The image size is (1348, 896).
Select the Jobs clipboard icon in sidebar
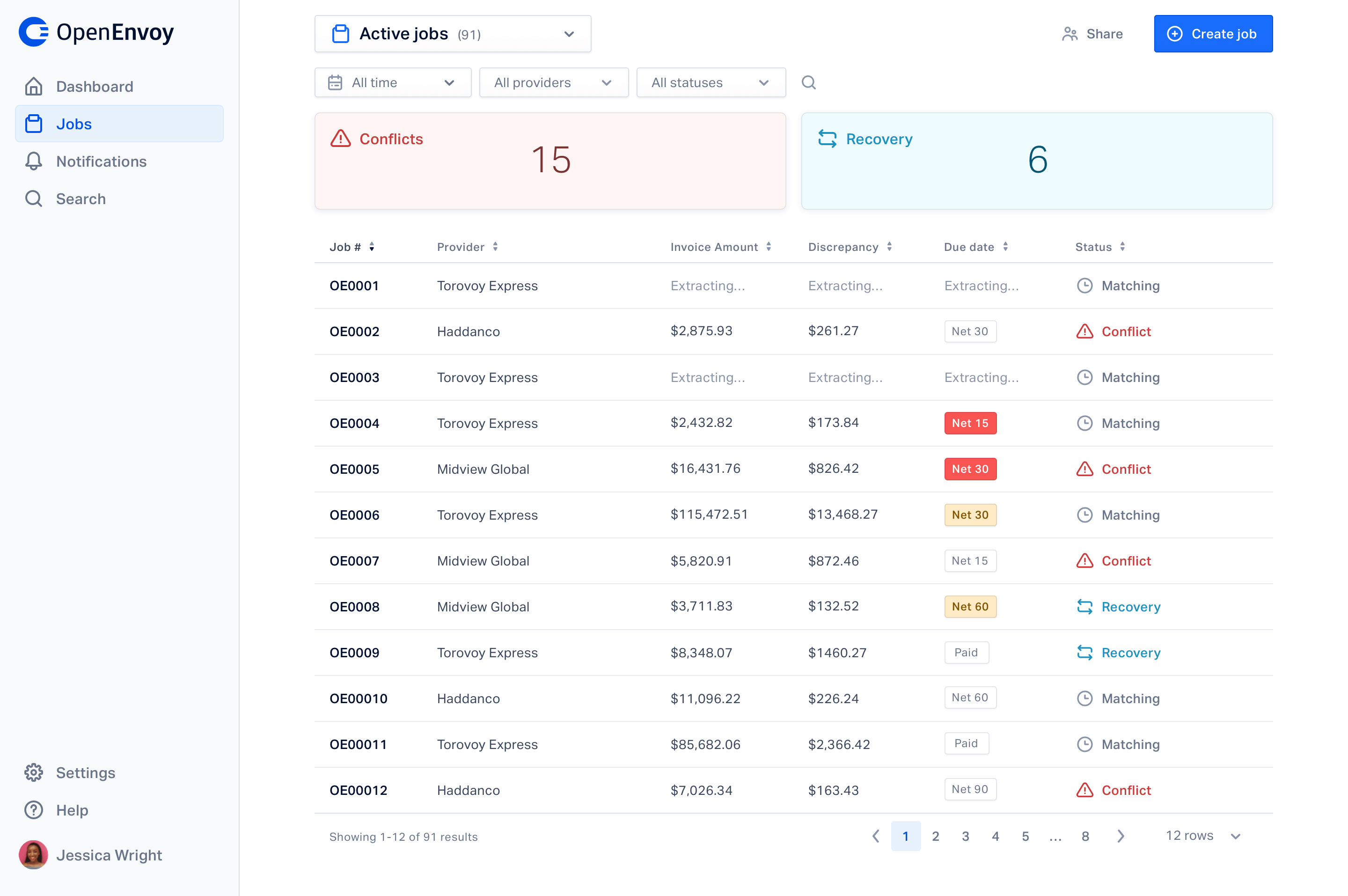coord(33,124)
